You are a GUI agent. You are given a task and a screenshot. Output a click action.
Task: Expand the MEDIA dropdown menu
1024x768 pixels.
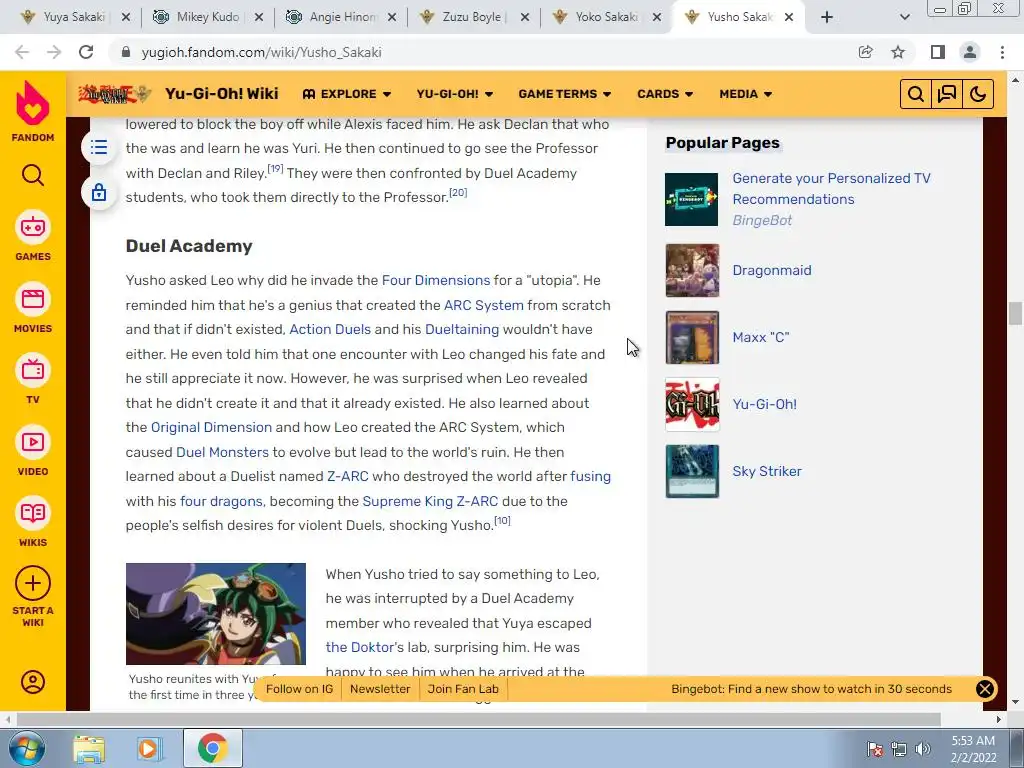(x=746, y=94)
